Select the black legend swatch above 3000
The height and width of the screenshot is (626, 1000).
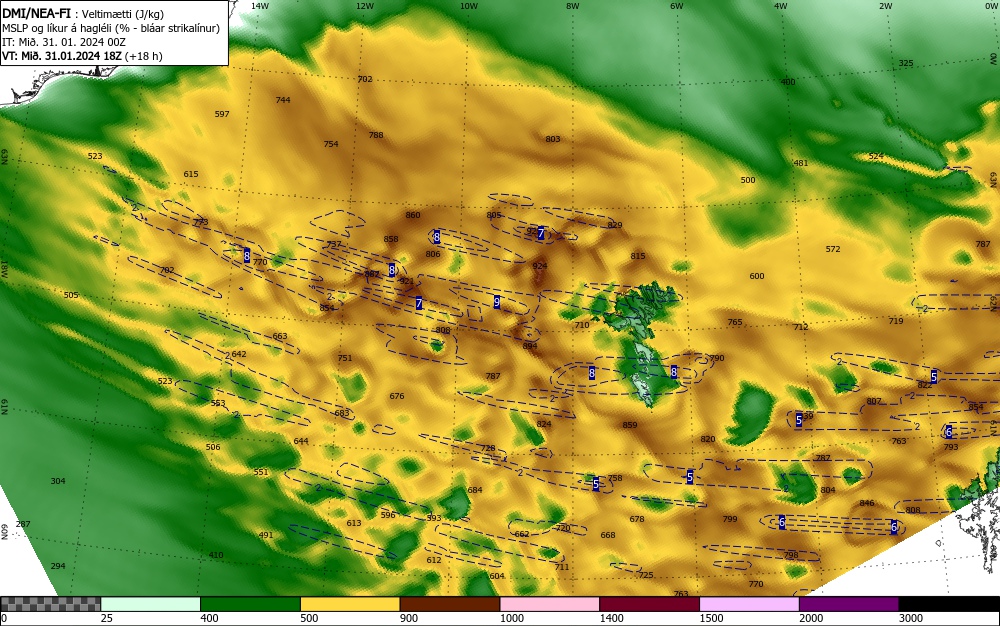949,604
